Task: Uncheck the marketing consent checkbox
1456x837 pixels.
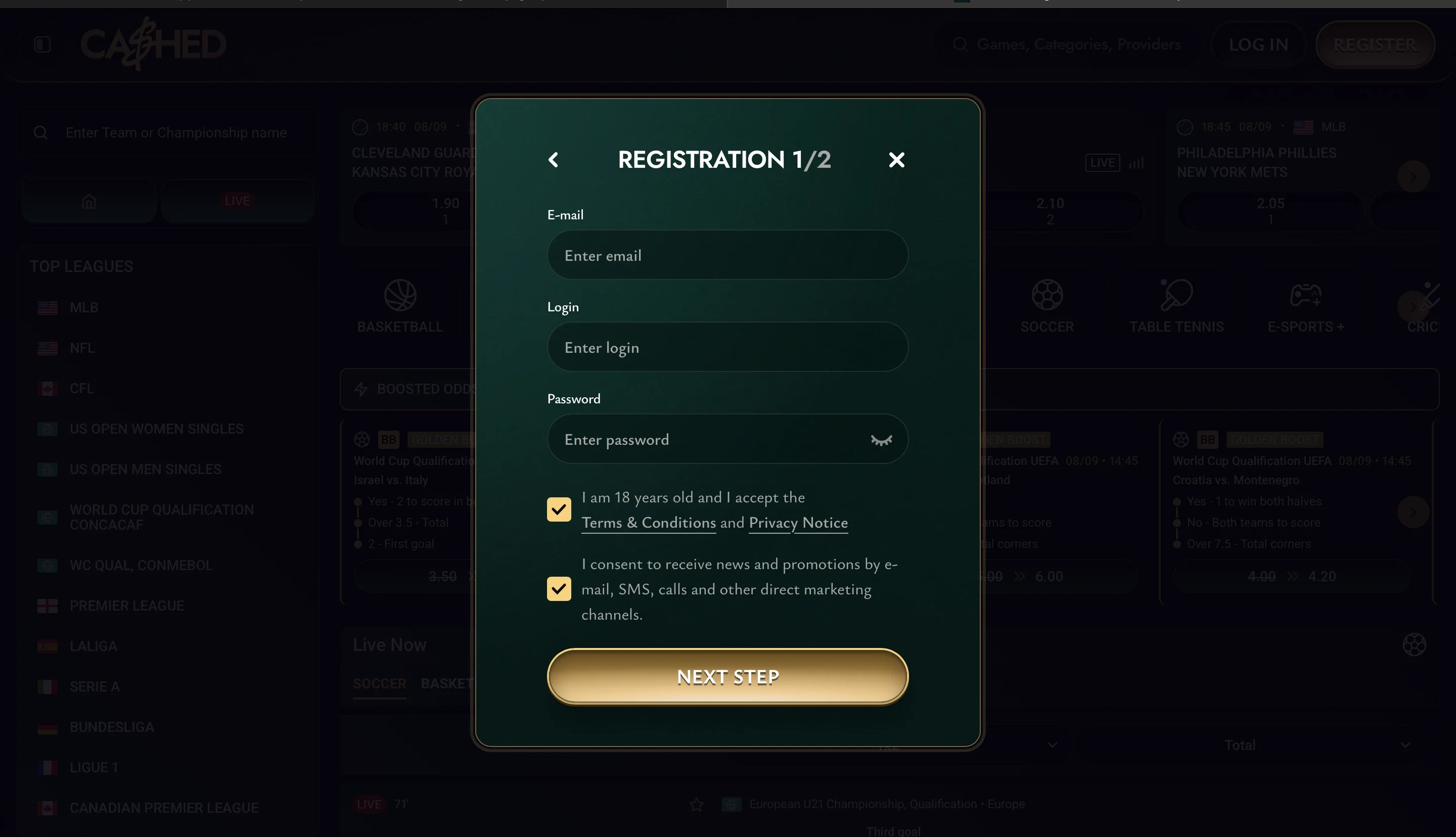Action: point(559,589)
